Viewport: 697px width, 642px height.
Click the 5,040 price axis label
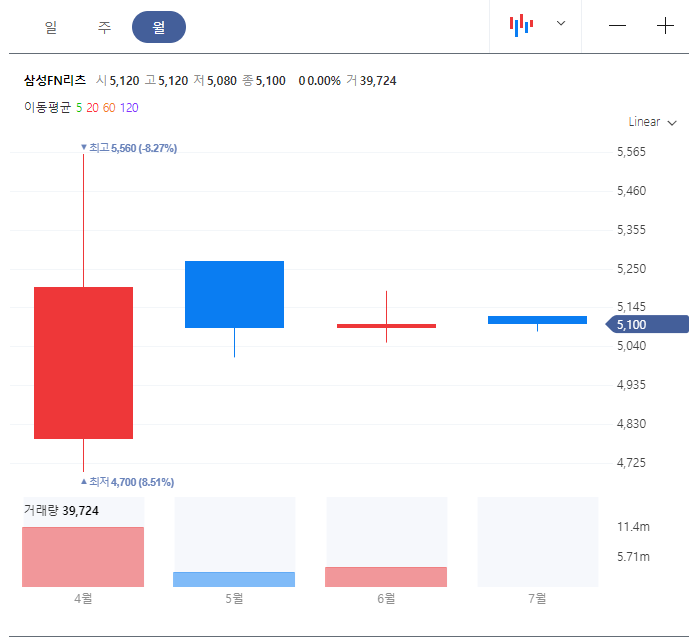point(631,346)
